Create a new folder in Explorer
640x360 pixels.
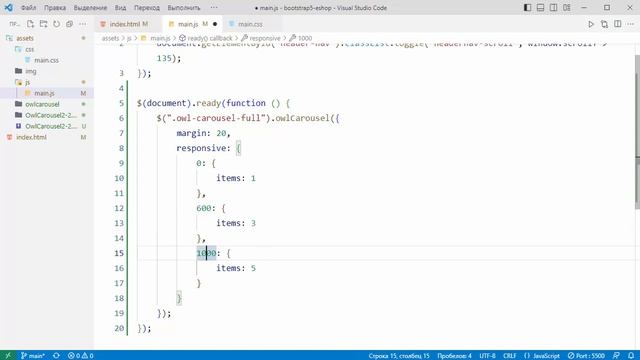[43, 24]
